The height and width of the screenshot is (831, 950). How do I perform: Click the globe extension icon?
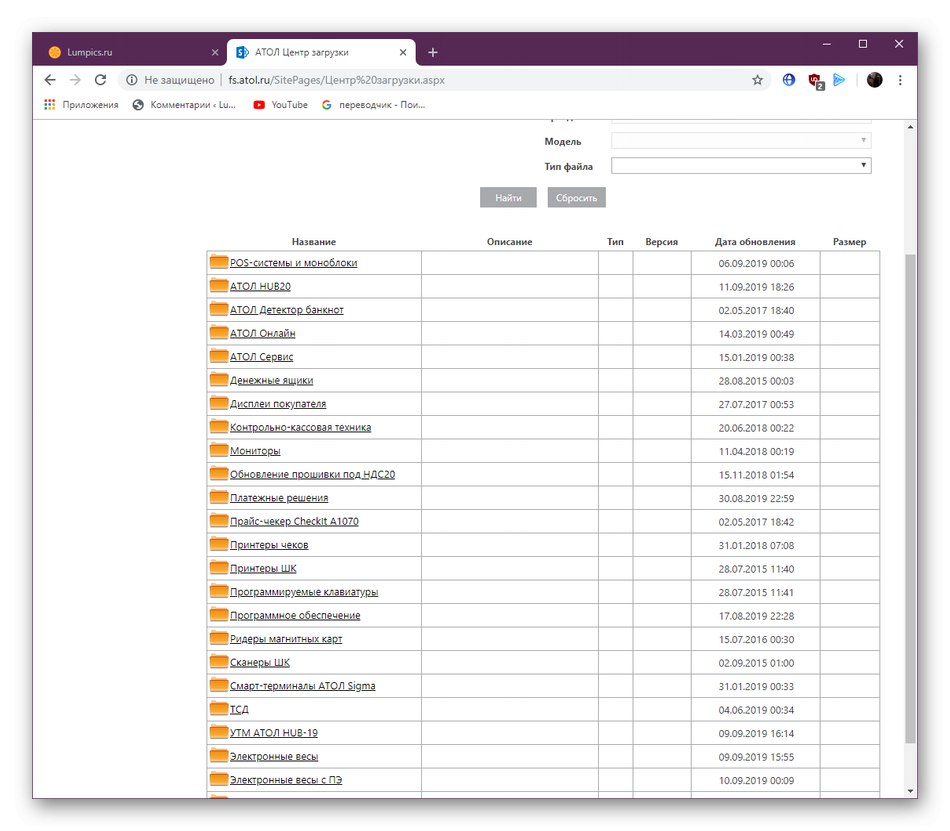pyautogui.click(x=789, y=80)
